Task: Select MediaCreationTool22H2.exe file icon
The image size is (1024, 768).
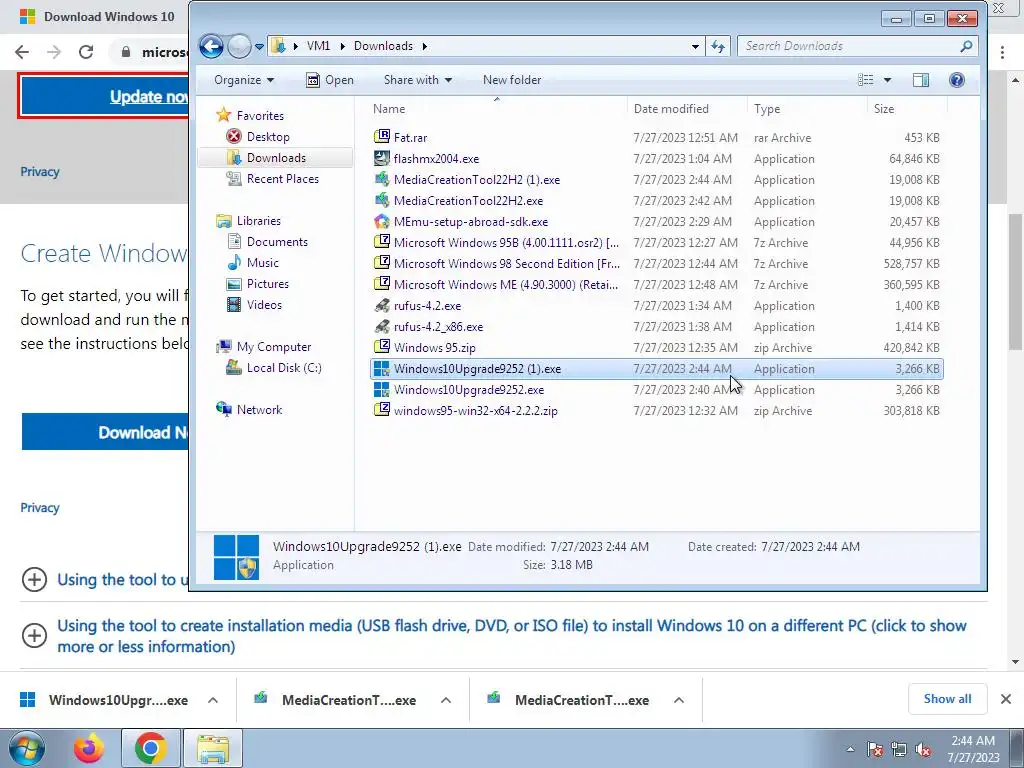Action: [381, 200]
